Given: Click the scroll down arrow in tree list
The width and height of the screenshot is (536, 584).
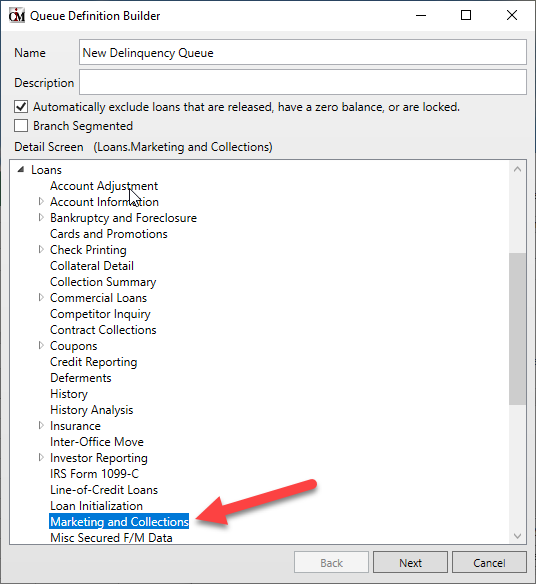Looking at the screenshot, I should click(x=517, y=536).
